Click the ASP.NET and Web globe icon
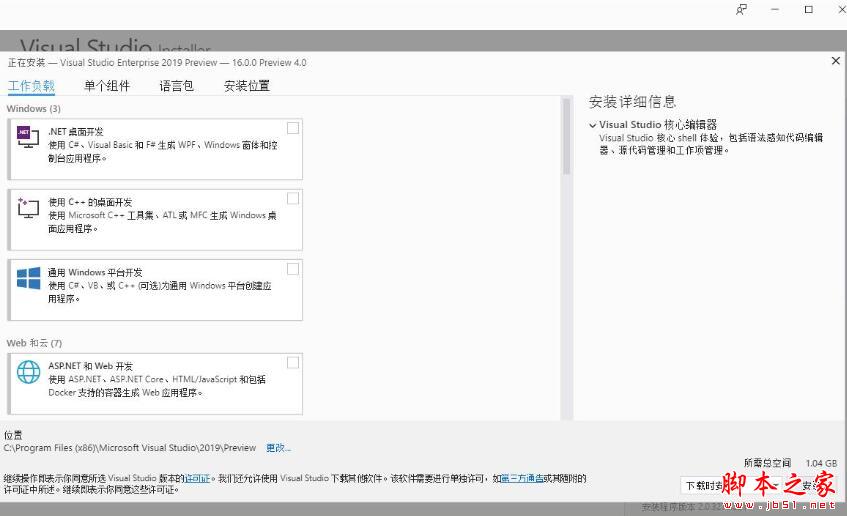This screenshot has height=516, width=847. (x=28, y=372)
